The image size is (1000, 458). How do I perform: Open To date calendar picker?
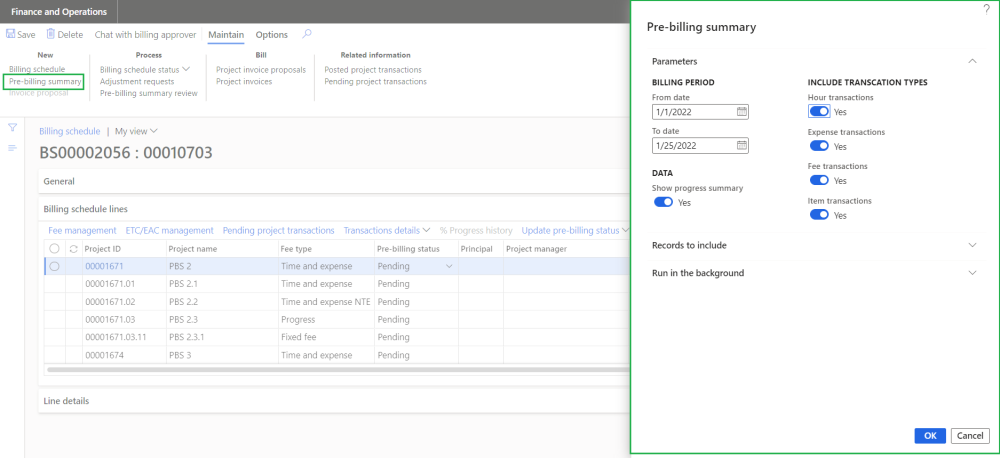[741, 145]
